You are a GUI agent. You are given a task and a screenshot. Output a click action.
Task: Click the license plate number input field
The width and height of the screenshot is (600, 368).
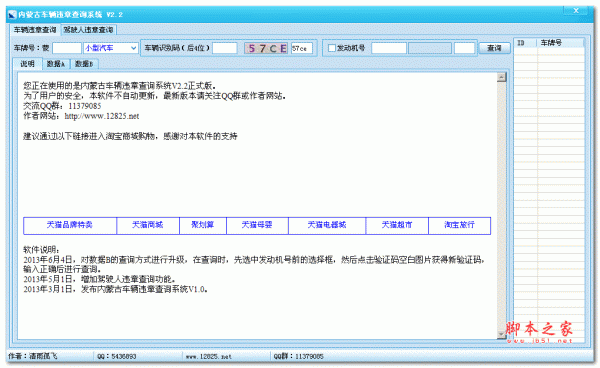pos(67,48)
